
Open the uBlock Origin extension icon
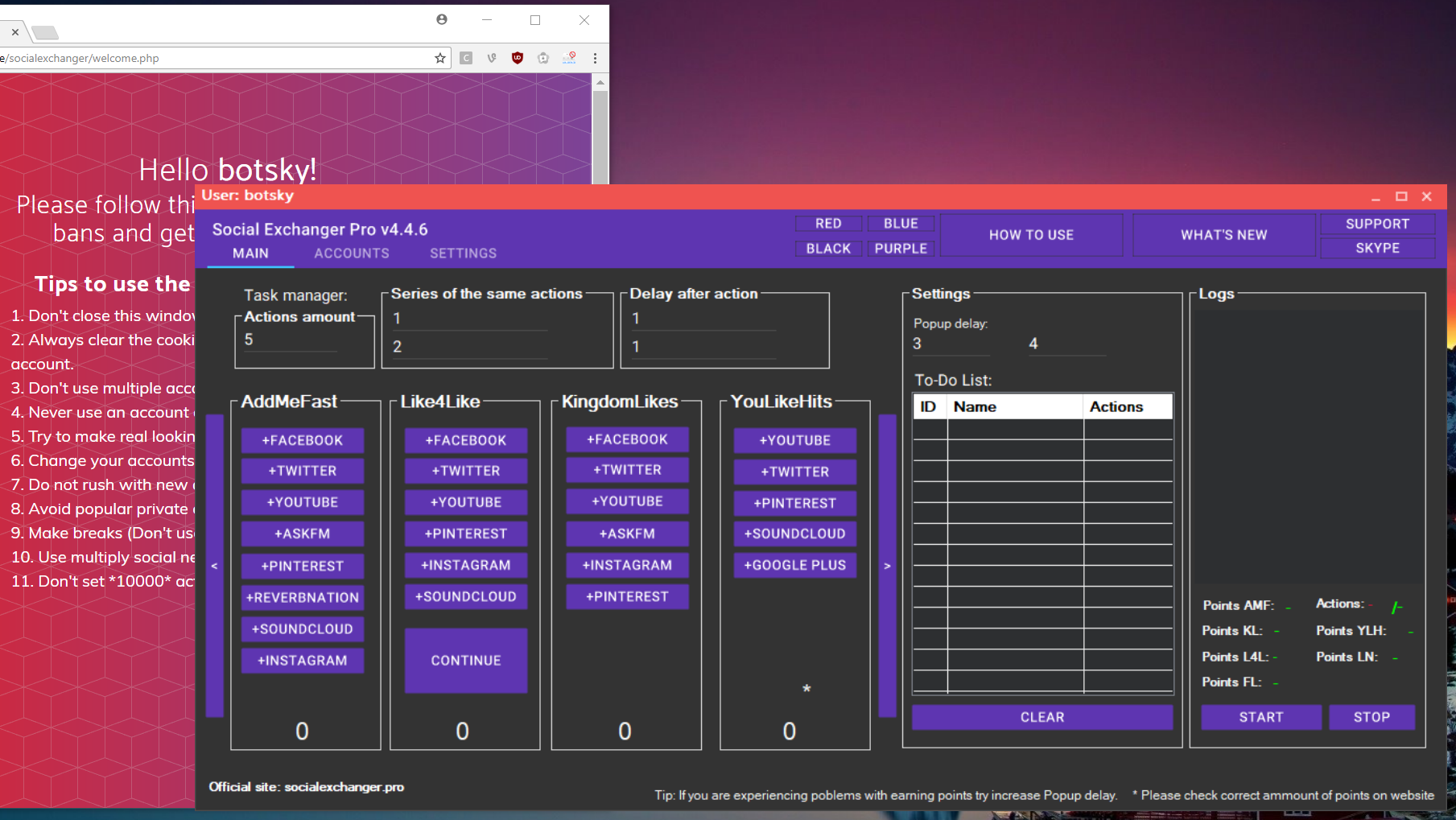click(x=518, y=58)
